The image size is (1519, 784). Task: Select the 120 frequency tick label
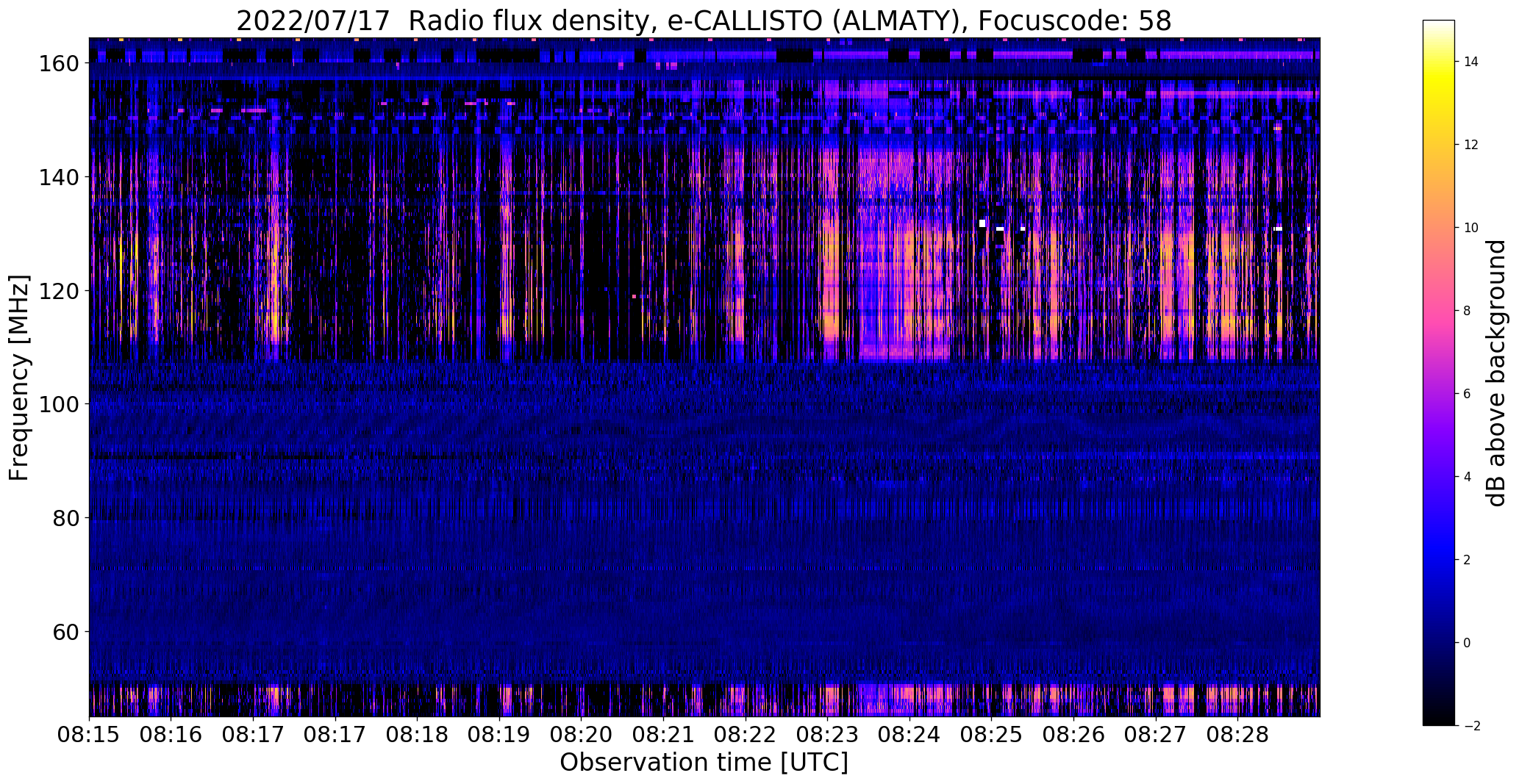click(59, 291)
